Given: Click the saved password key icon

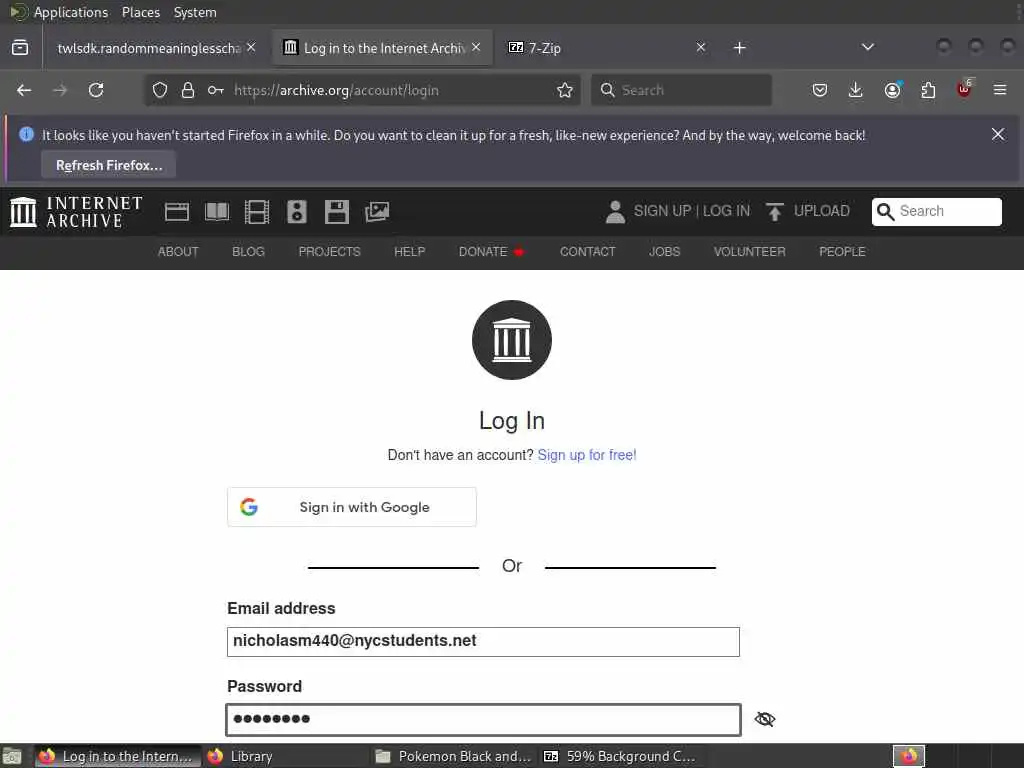Looking at the screenshot, I should (216, 90).
